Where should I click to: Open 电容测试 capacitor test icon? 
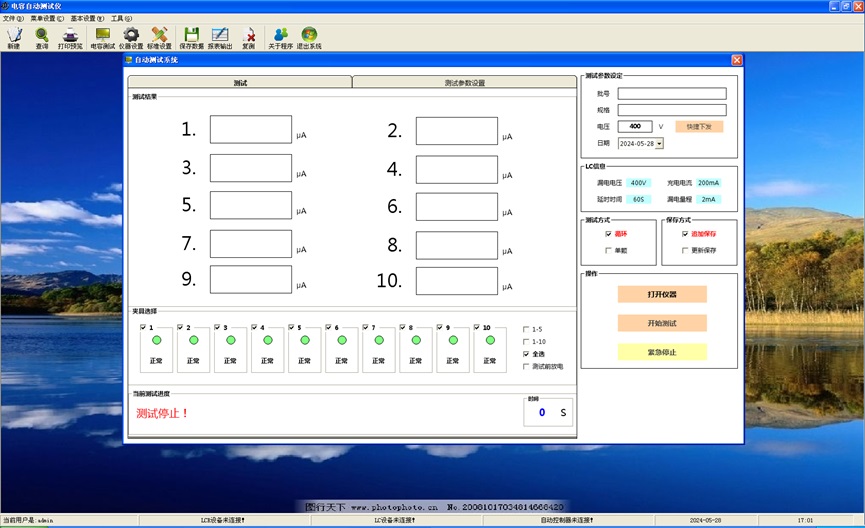click(103, 36)
